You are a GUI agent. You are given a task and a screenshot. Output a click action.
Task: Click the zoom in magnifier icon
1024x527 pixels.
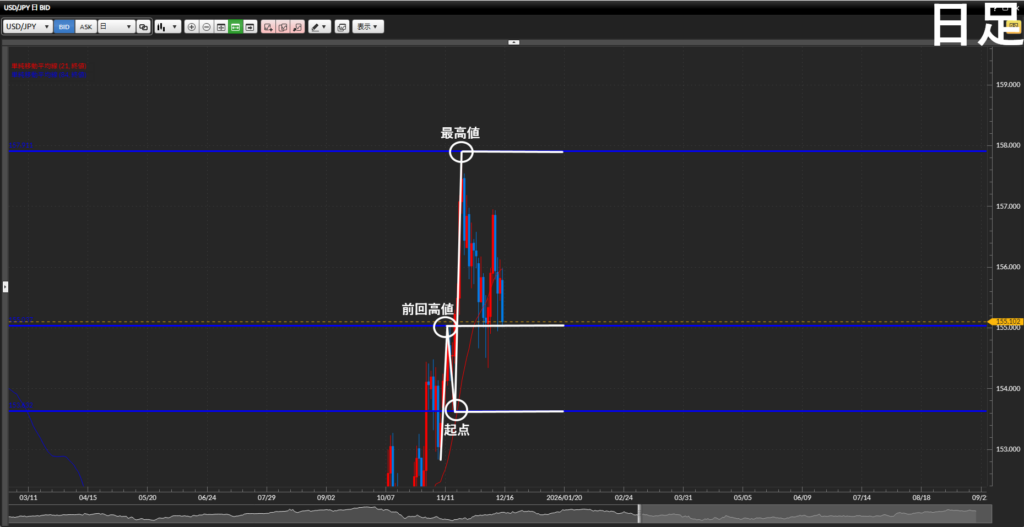(192, 26)
